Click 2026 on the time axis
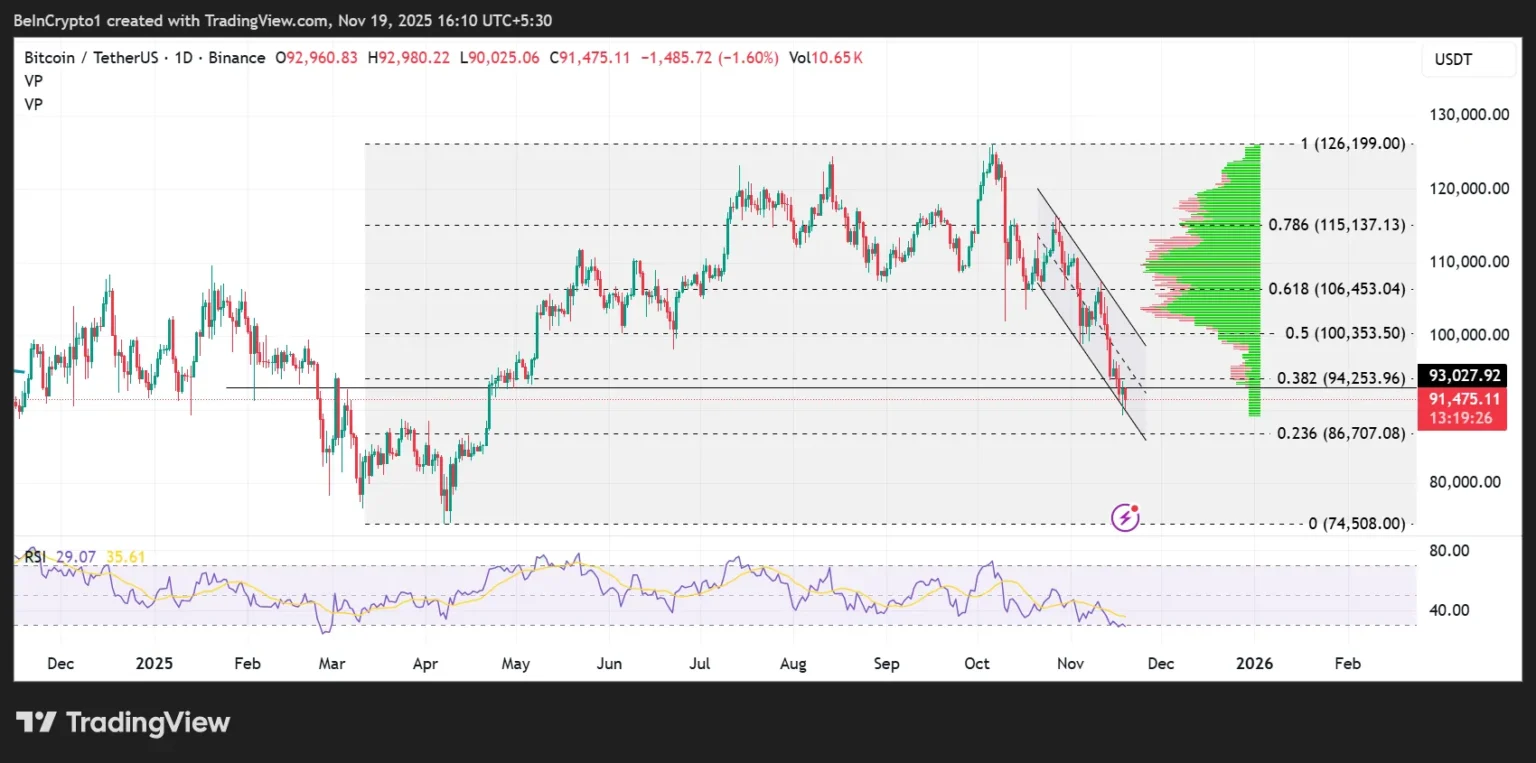Viewport: 1536px width, 763px height. [1255, 663]
